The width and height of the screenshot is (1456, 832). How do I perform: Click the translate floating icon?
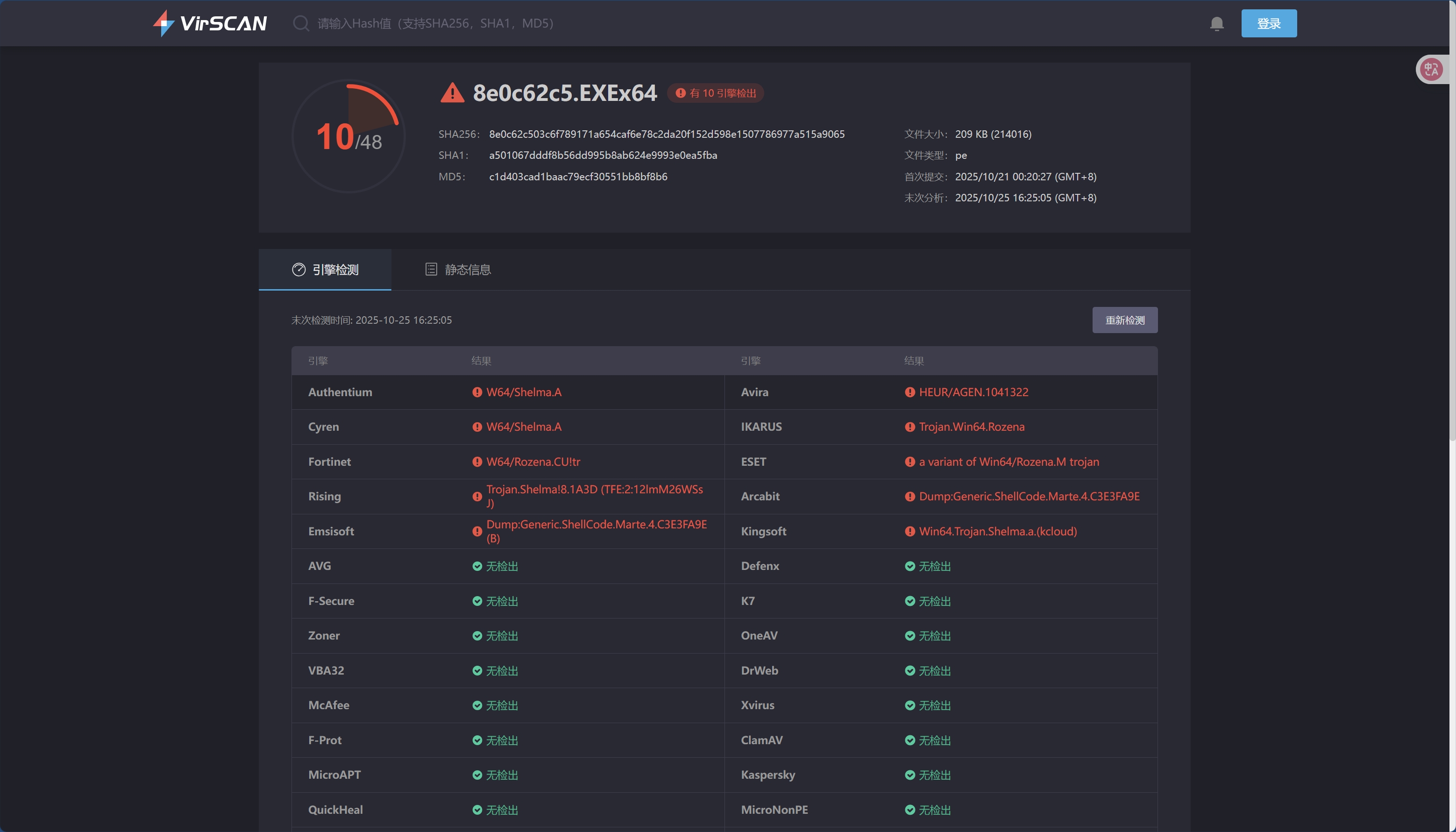pyautogui.click(x=1431, y=70)
